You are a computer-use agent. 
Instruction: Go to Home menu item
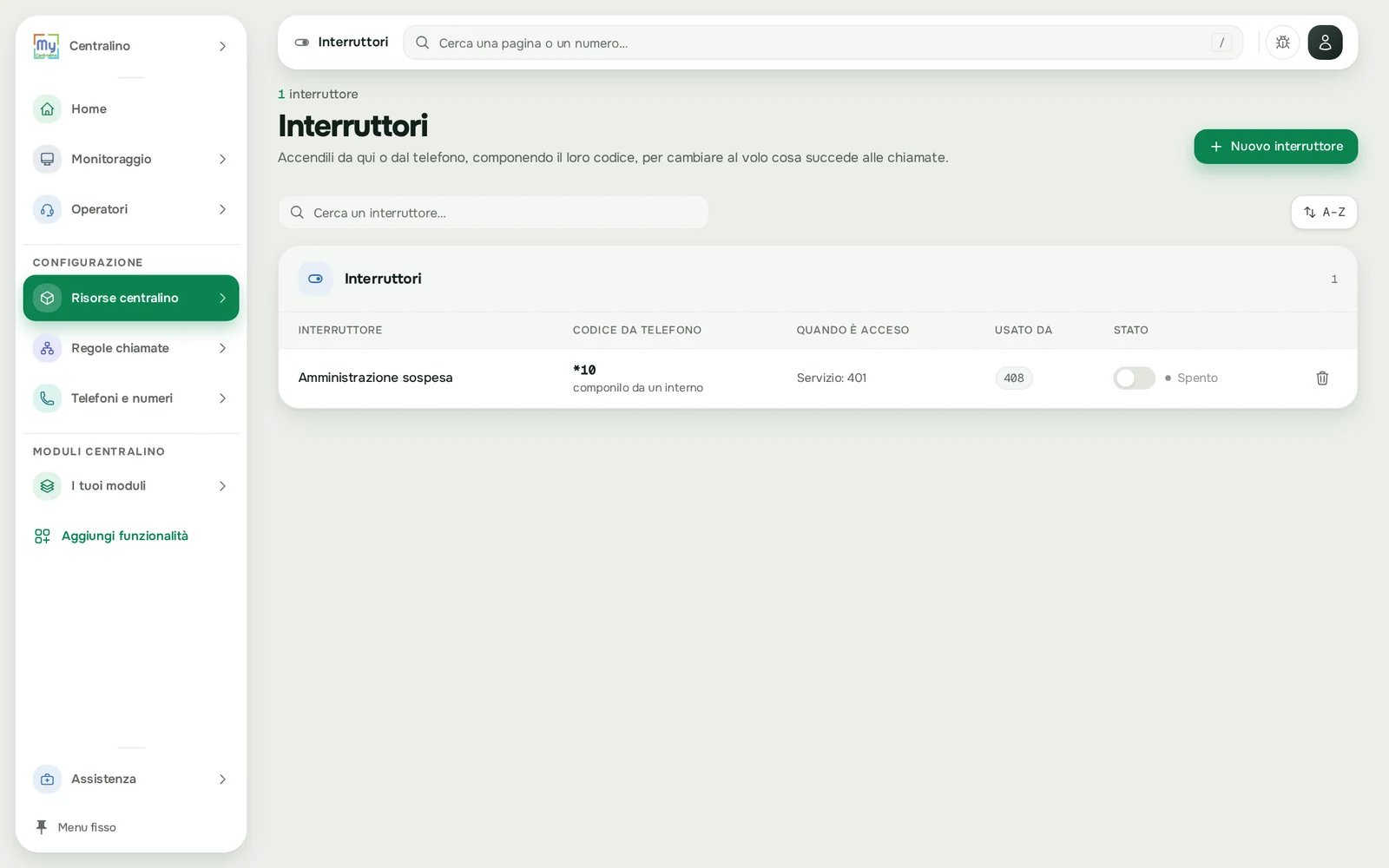coord(131,108)
